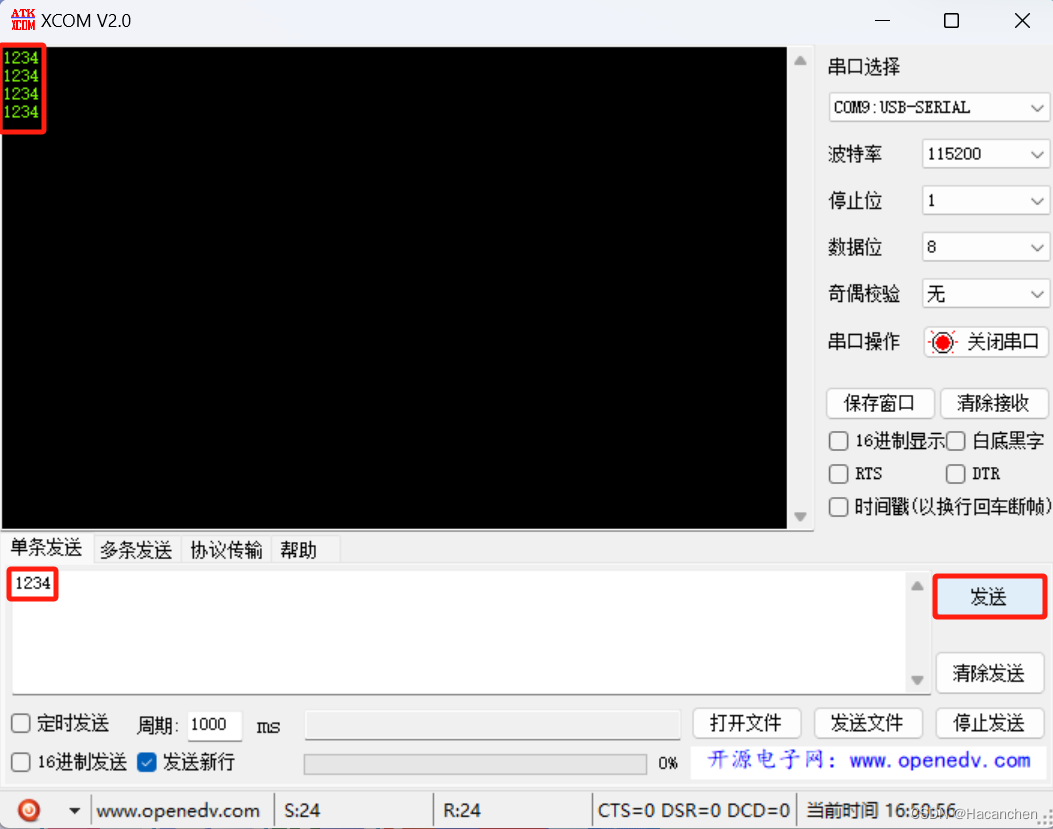Expand the 115200 baud rate dropdown
The height and width of the screenshot is (829, 1053).
(x=985, y=154)
